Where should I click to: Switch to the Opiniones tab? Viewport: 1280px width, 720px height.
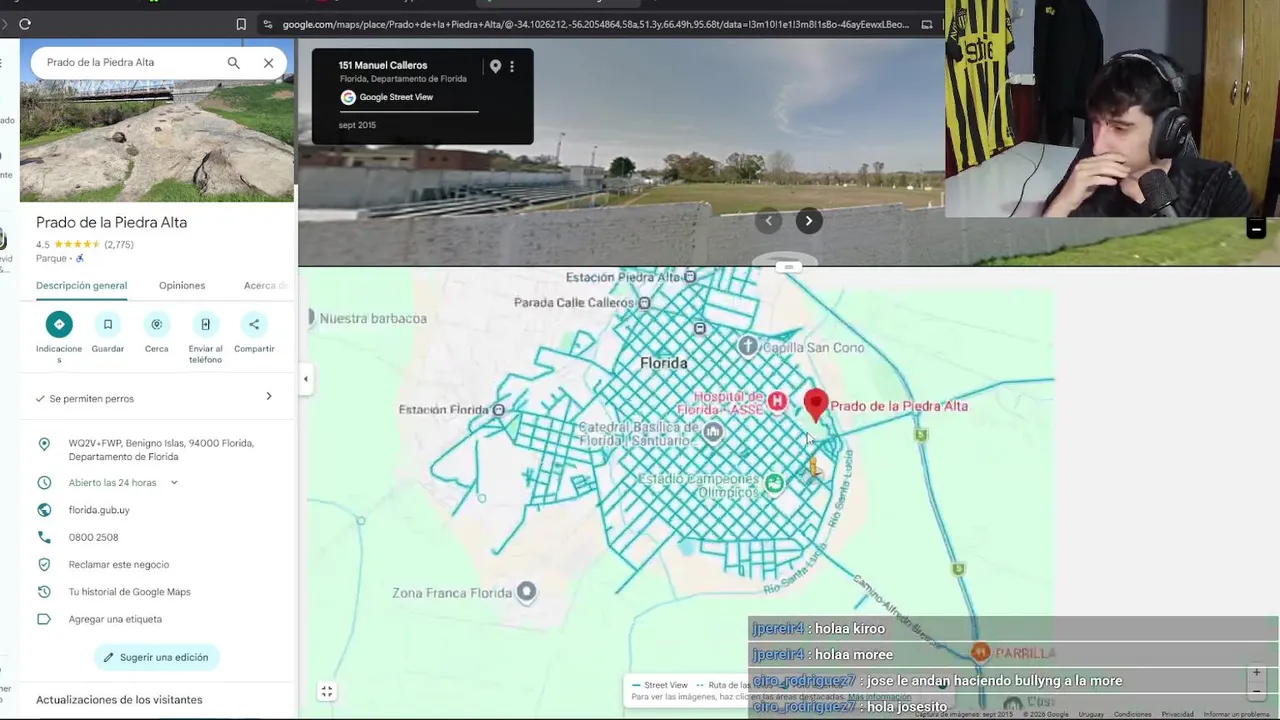(x=182, y=286)
